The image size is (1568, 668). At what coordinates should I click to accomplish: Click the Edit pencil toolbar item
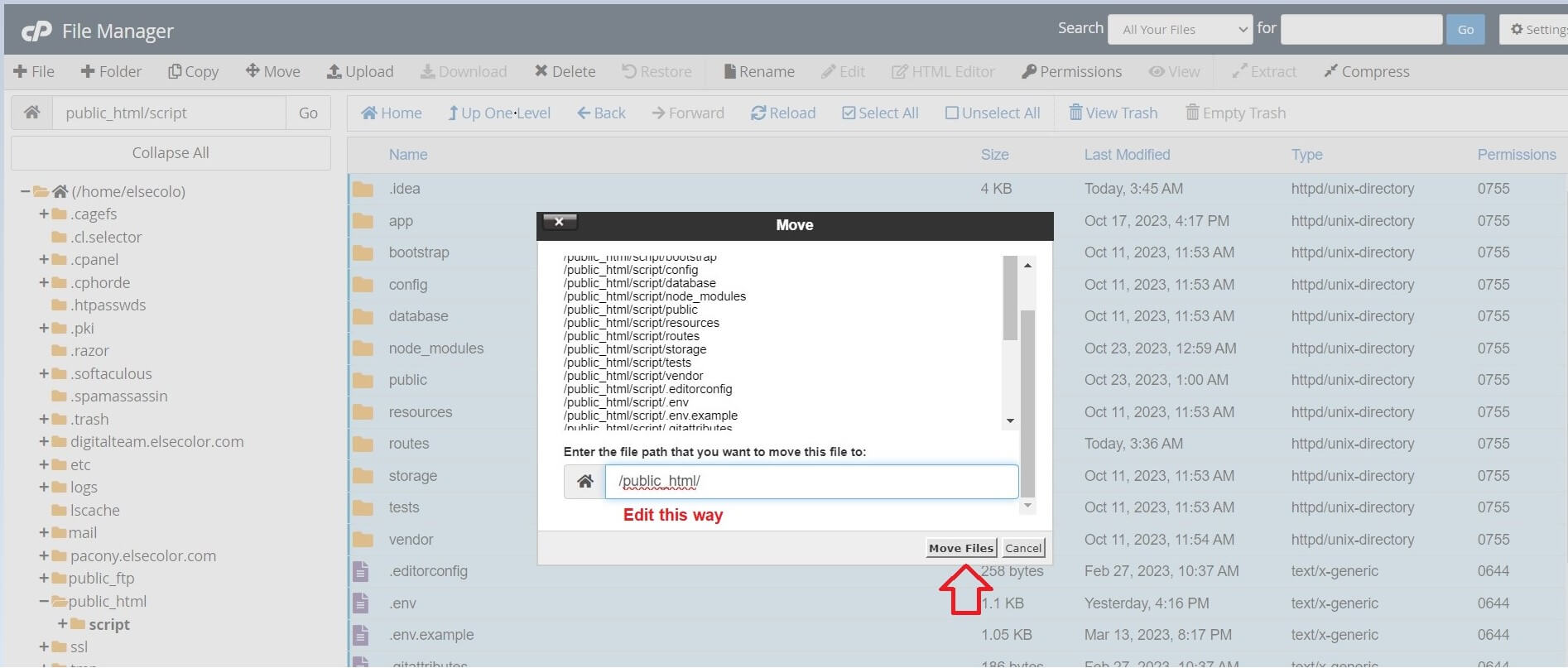click(x=843, y=72)
